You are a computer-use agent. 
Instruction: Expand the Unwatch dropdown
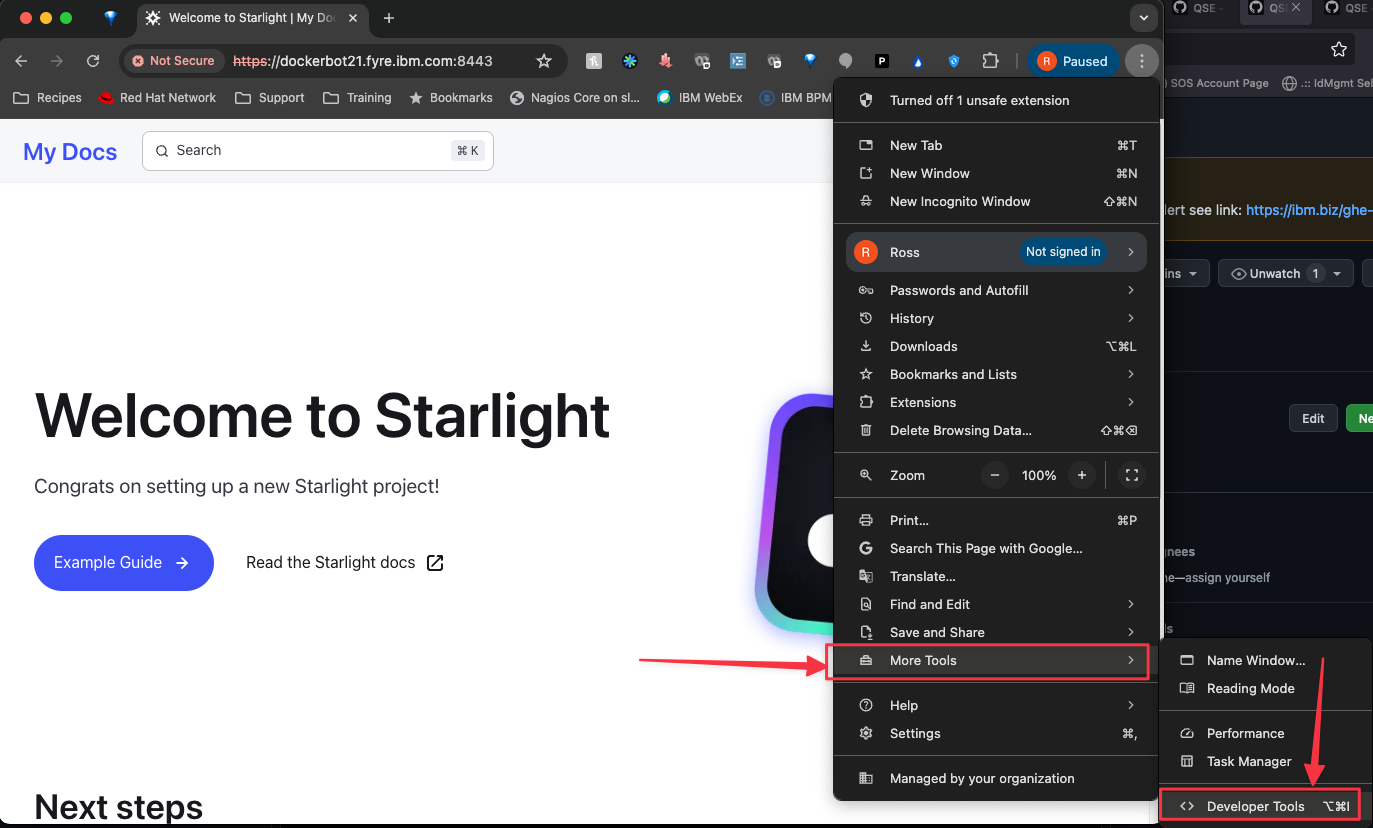pyautogui.click(x=1336, y=274)
